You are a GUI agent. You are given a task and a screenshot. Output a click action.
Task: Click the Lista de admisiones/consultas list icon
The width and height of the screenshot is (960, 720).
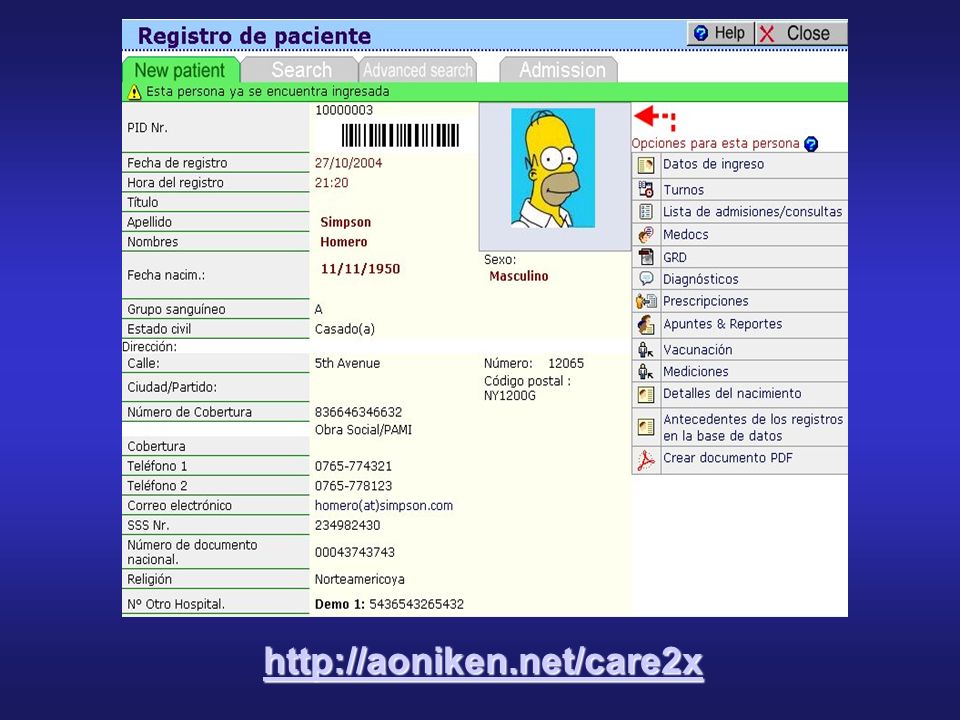coord(645,212)
